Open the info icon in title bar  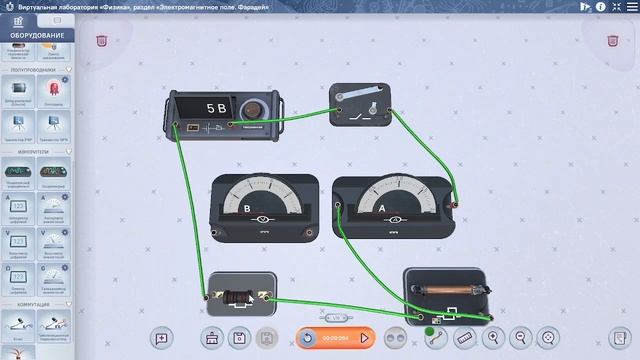pos(600,7)
